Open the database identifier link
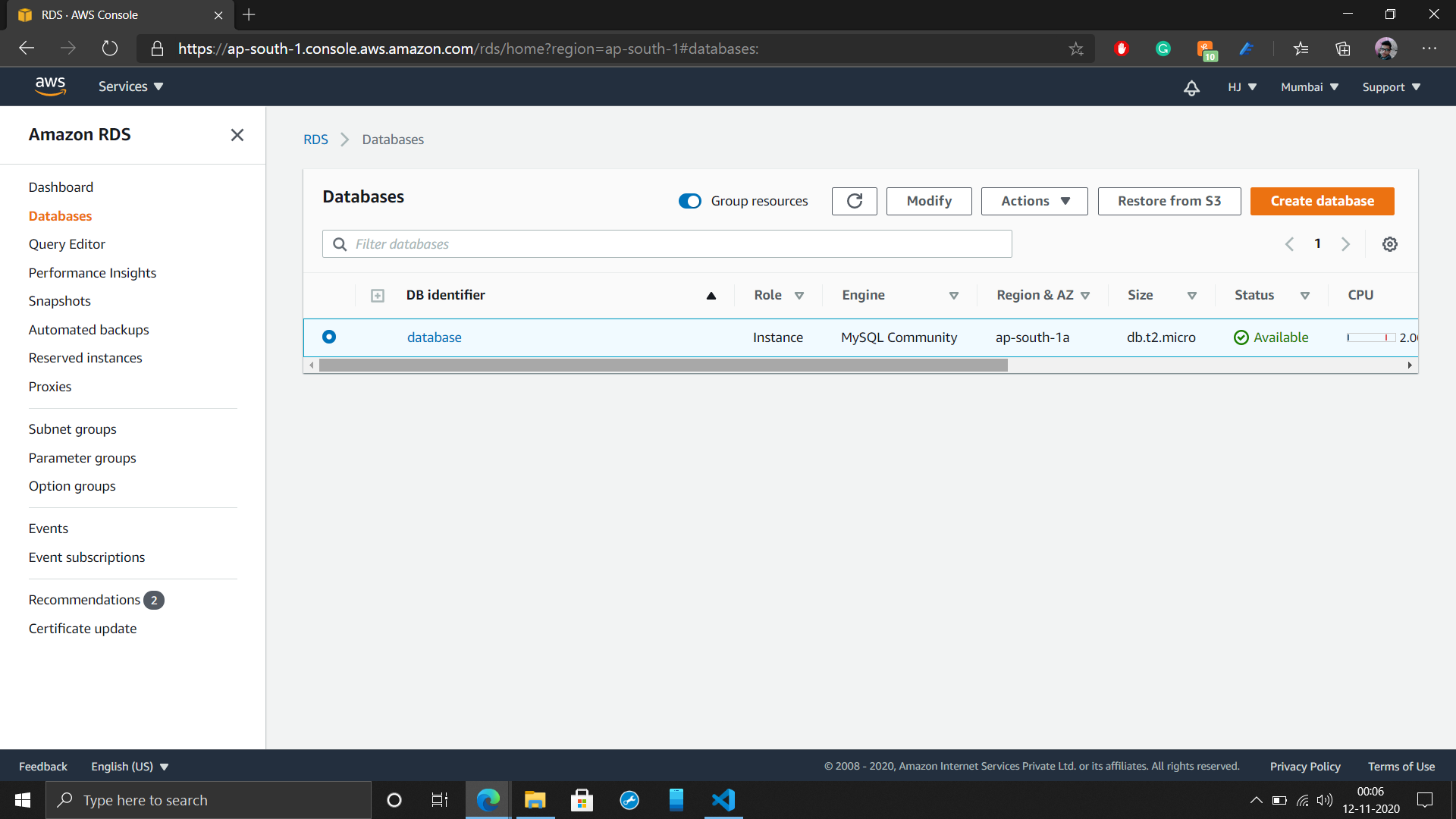1456x819 pixels. coord(434,337)
